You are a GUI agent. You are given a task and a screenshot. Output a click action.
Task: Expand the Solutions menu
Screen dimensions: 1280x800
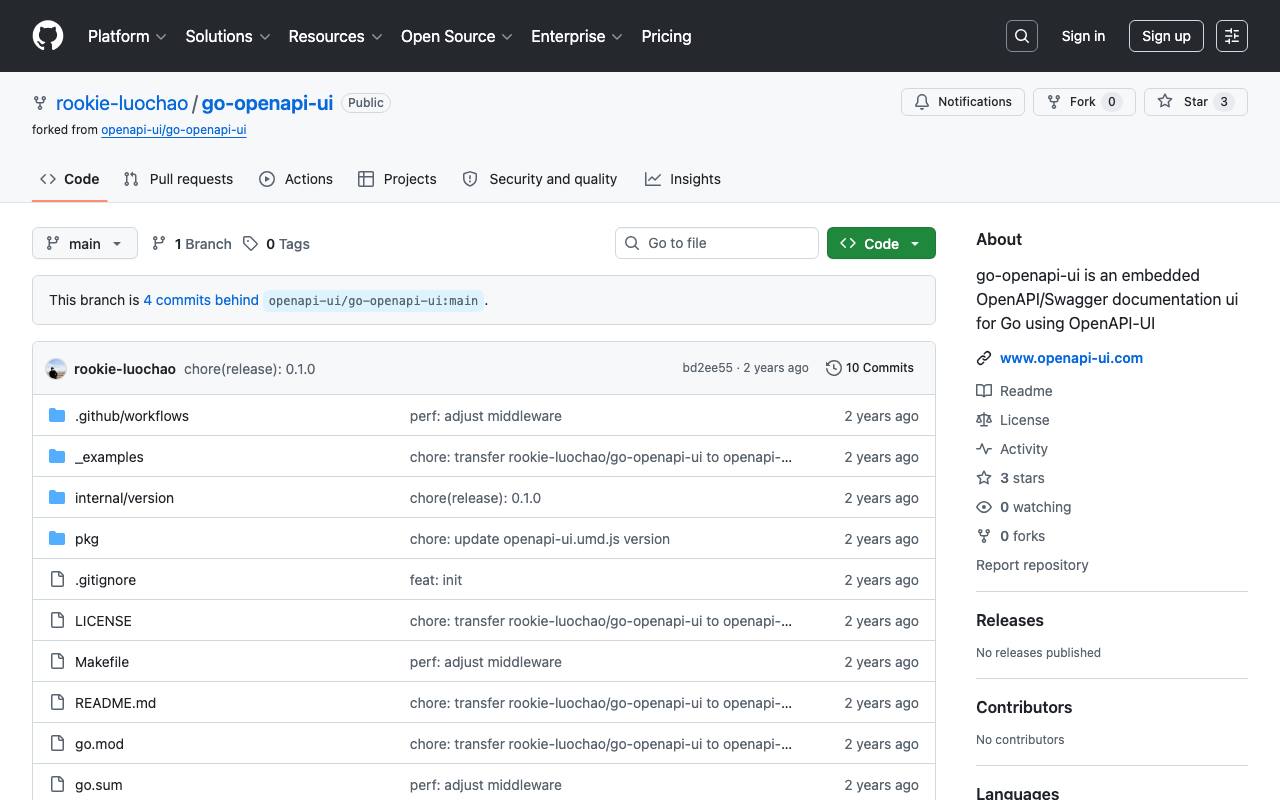click(228, 36)
